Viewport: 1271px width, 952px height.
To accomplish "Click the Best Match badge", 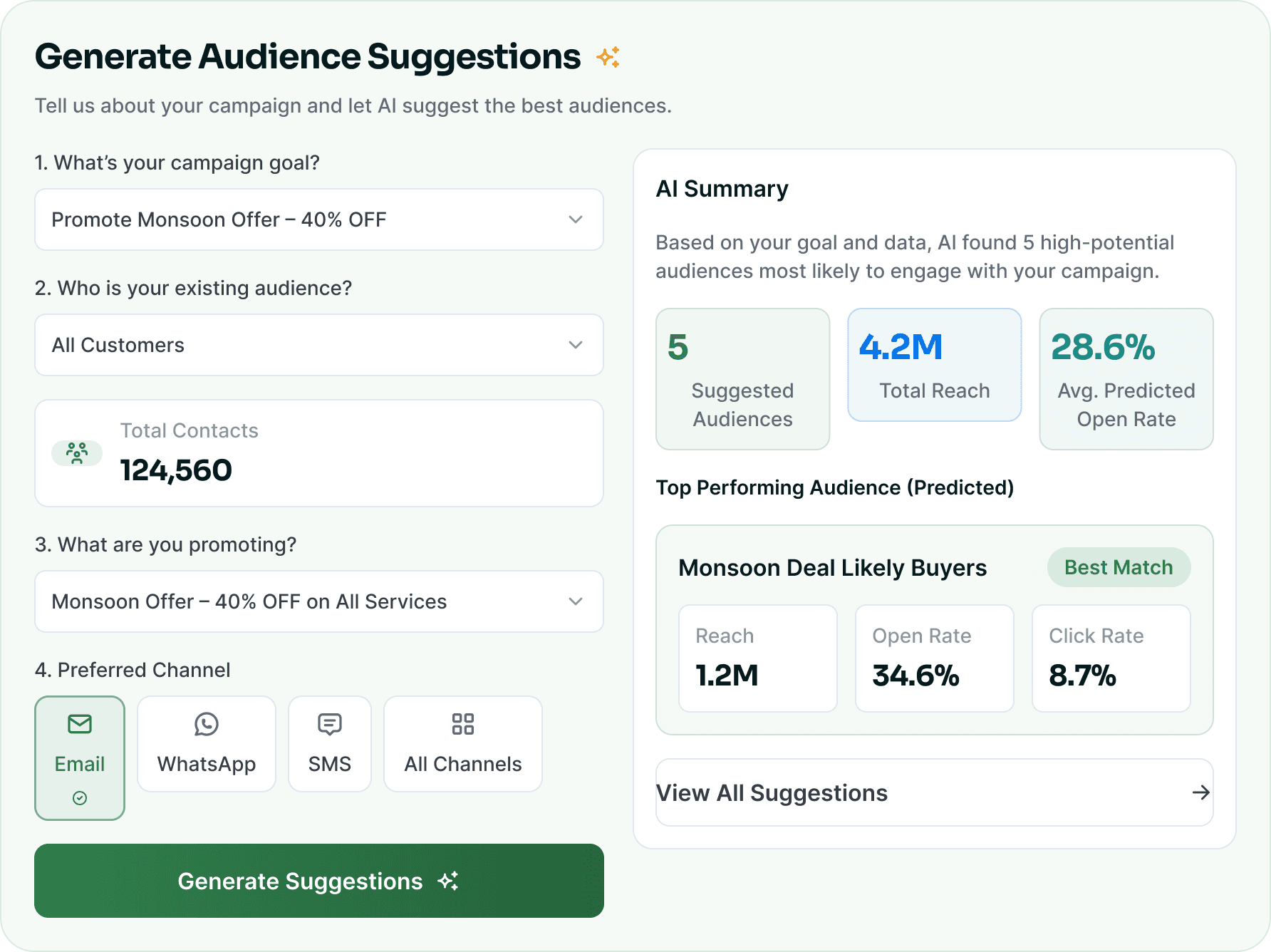I will tap(1119, 567).
